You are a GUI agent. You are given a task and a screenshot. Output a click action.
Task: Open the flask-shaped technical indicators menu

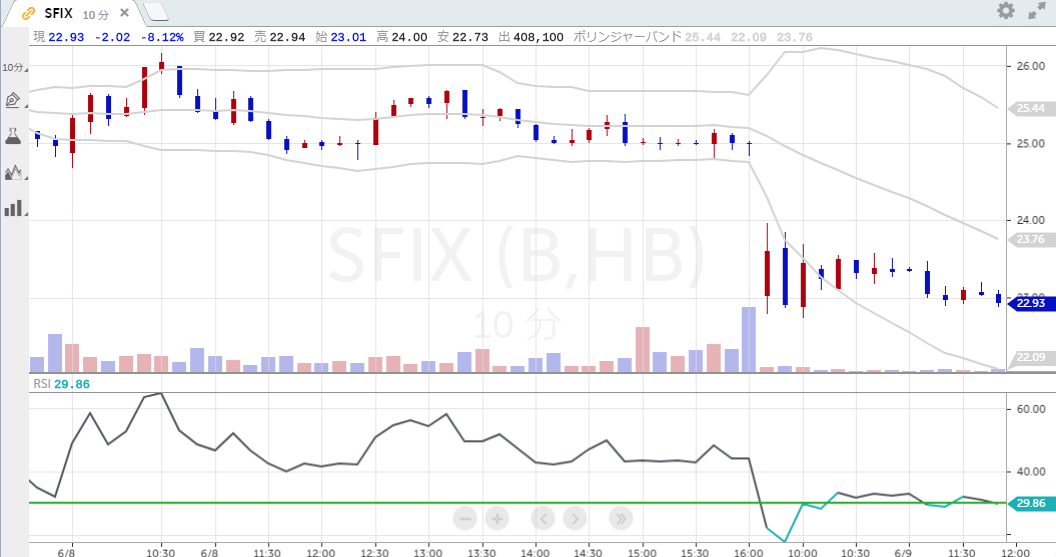click(x=13, y=135)
